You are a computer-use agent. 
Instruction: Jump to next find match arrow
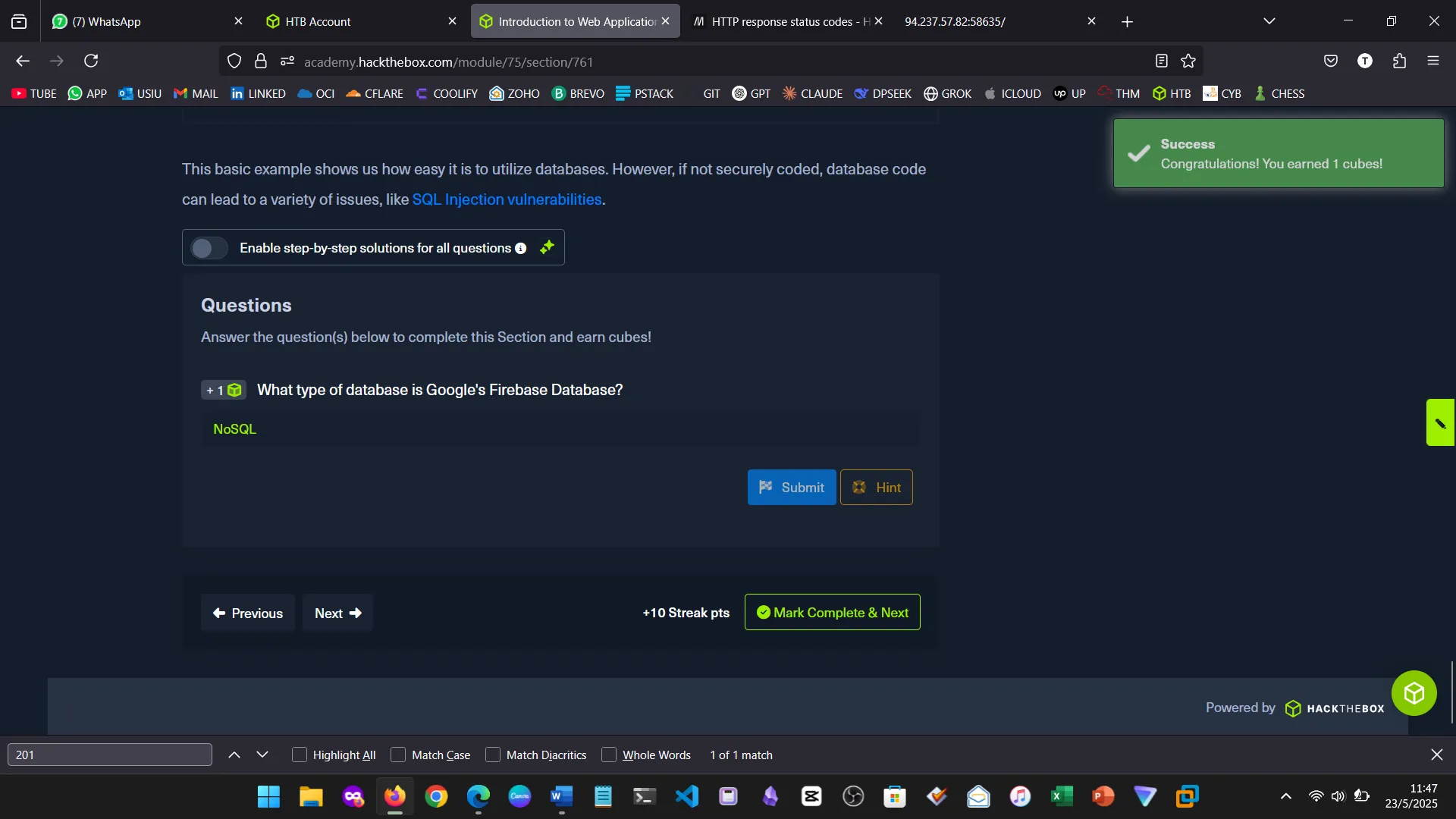click(x=262, y=755)
